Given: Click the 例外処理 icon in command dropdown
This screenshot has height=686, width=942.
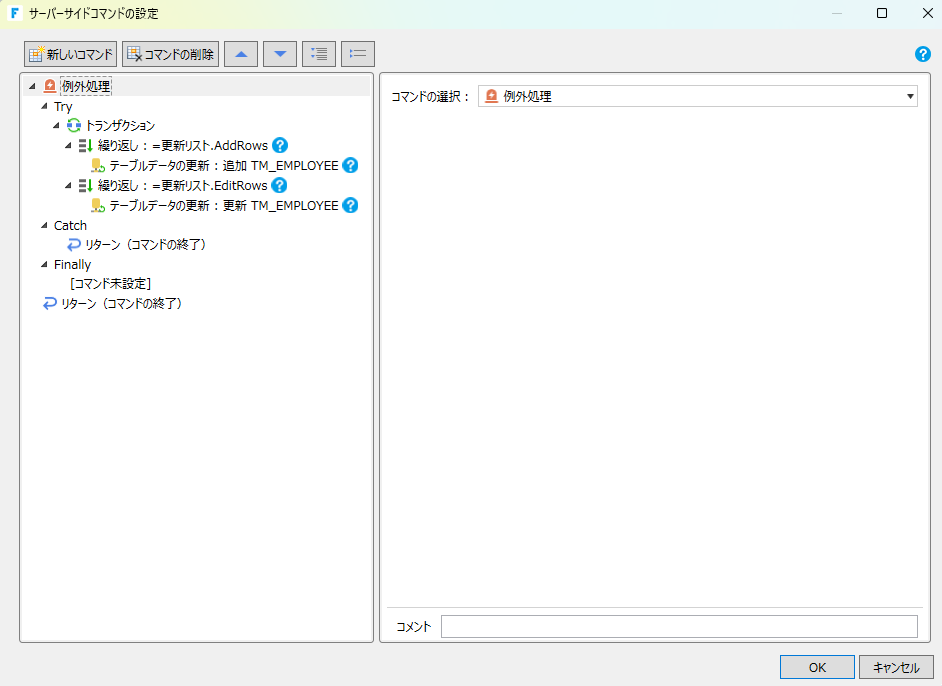Looking at the screenshot, I should (x=491, y=96).
